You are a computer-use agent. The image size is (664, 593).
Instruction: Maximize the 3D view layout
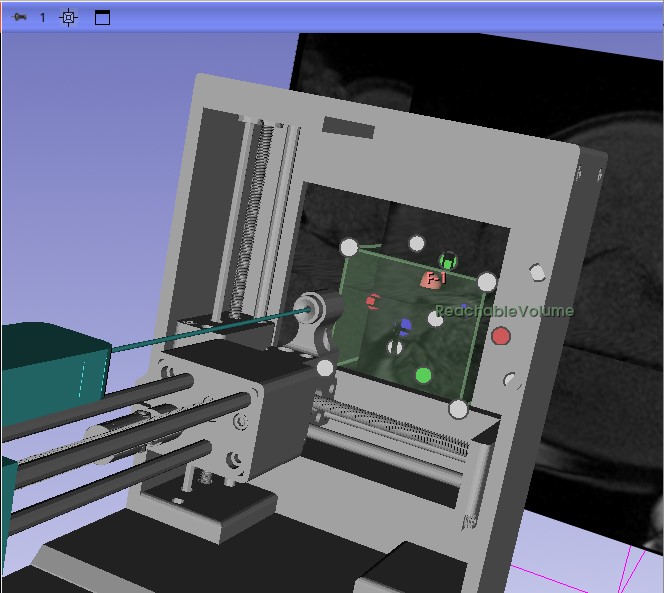pyautogui.click(x=102, y=17)
